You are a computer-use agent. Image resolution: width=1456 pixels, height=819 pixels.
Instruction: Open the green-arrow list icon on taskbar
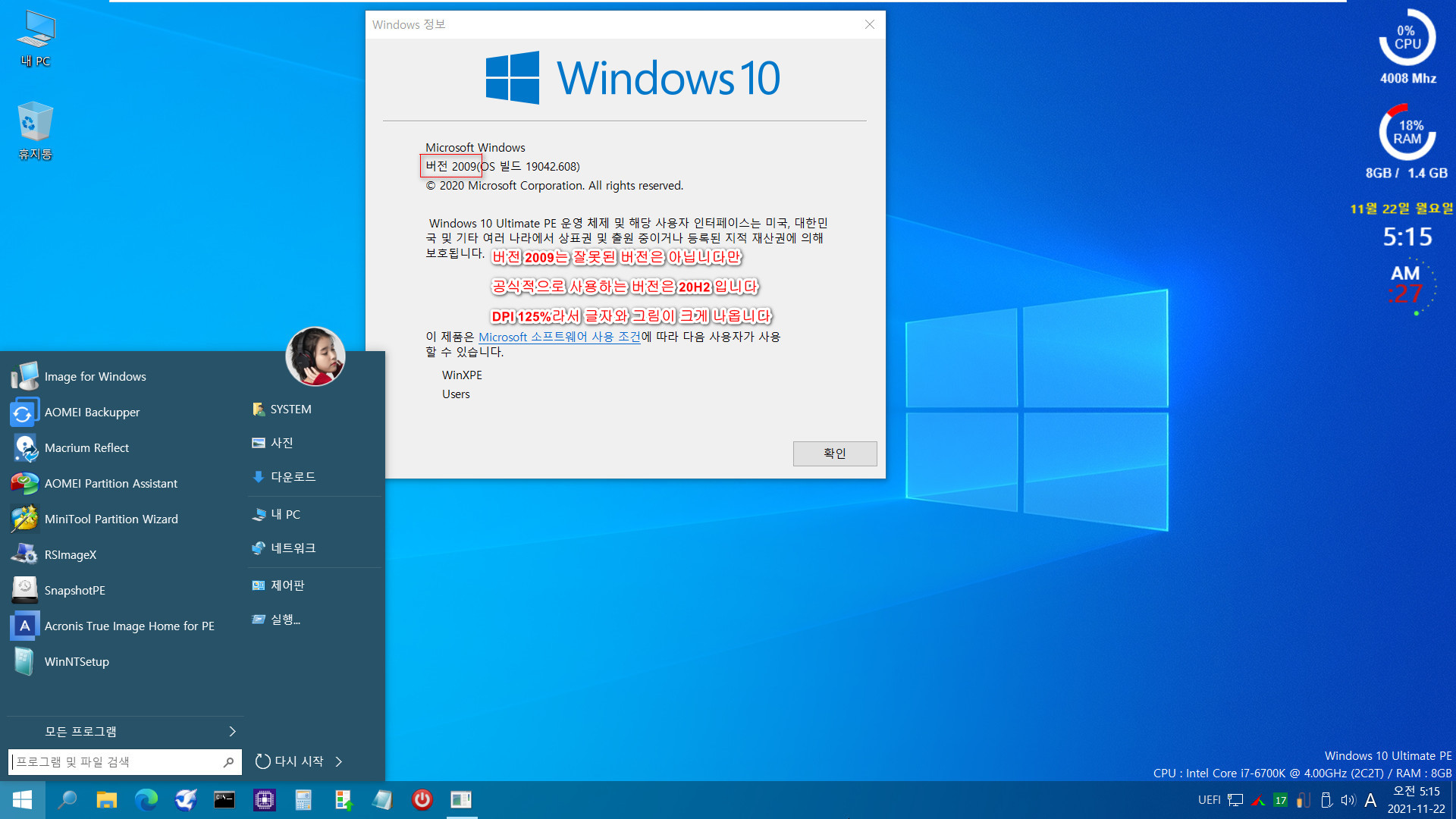click(343, 800)
